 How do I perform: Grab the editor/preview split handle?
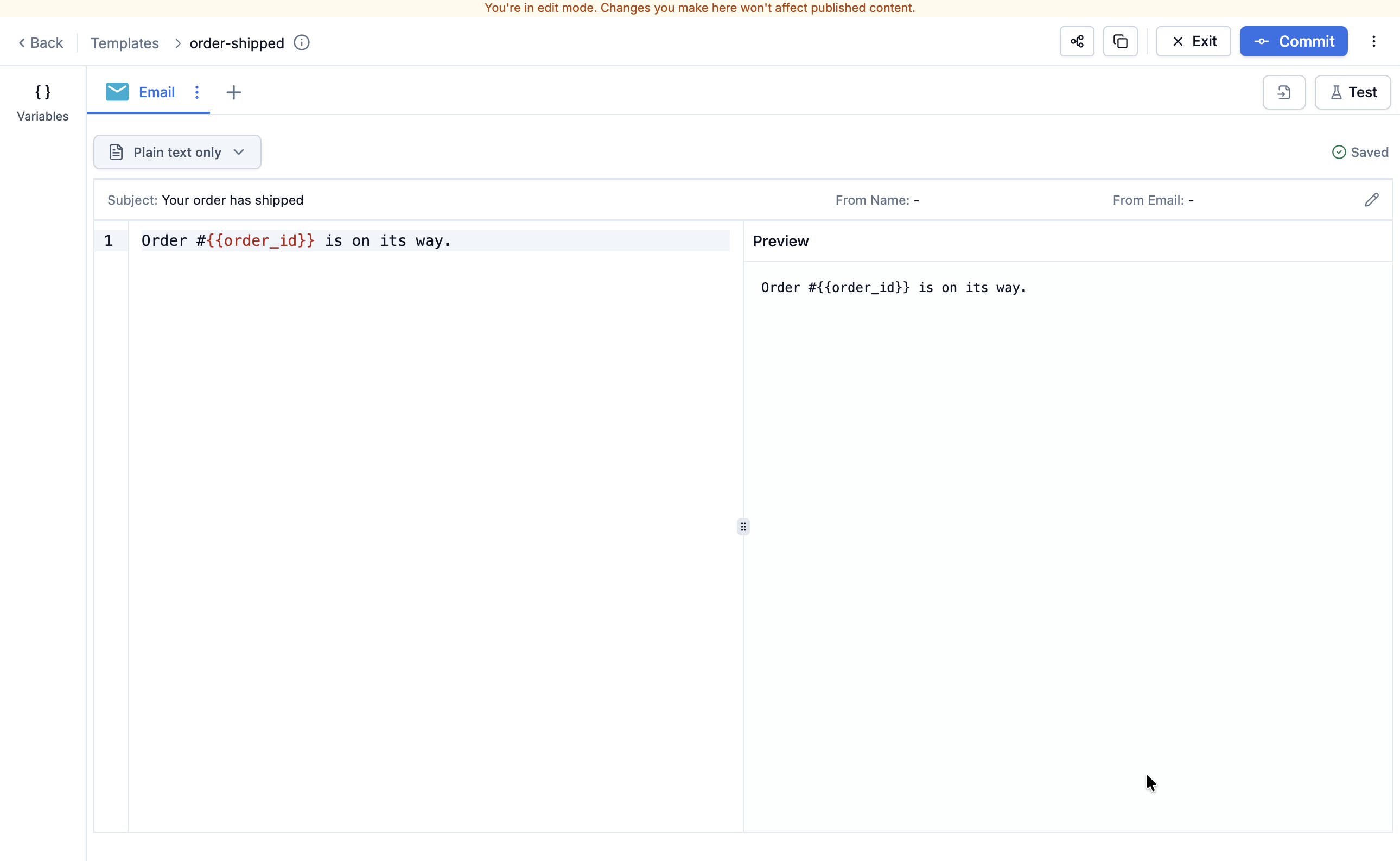(743, 526)
